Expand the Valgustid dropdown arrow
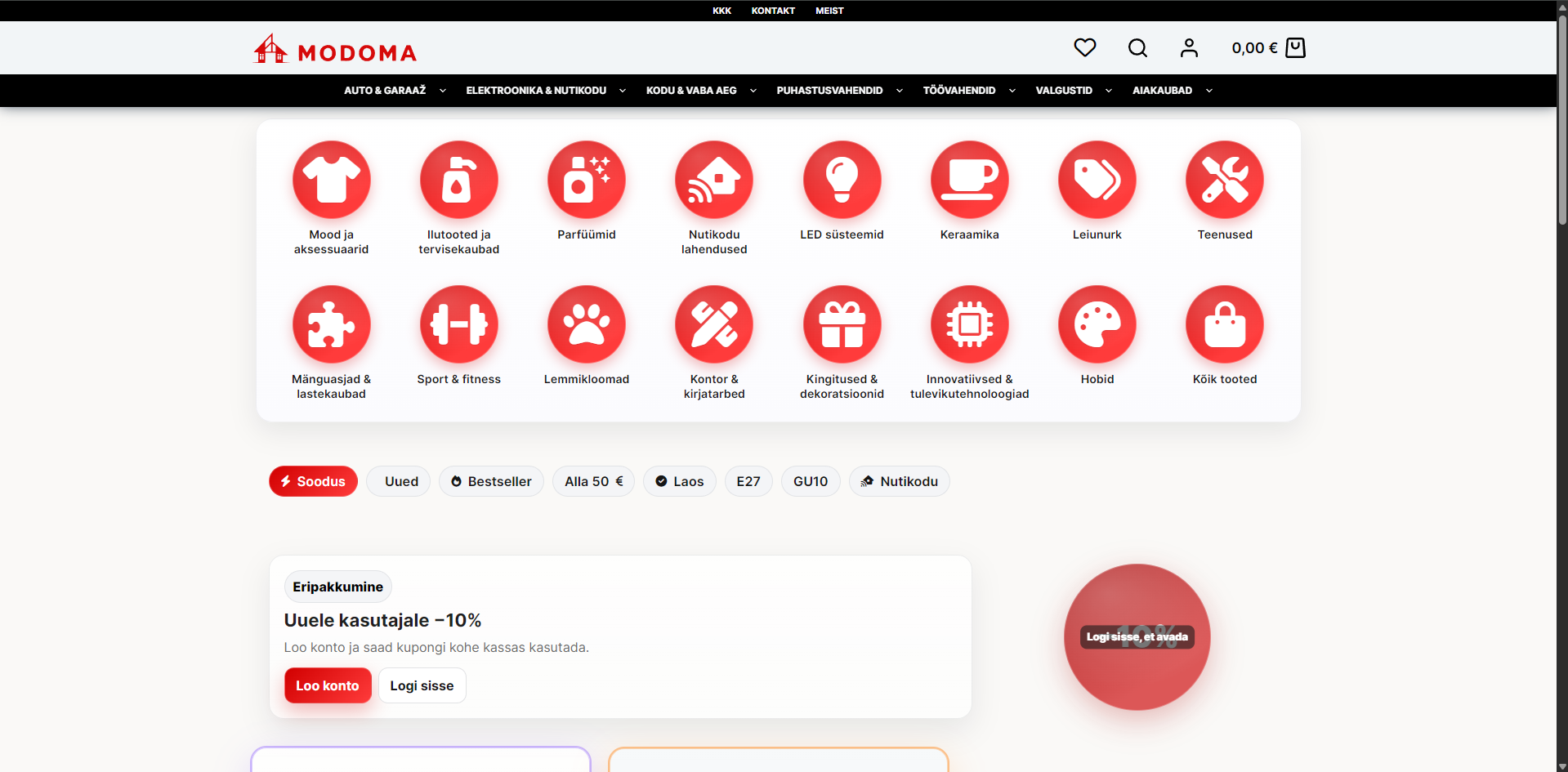The height and width of the screenshot is (772, 1568). 1109,91
